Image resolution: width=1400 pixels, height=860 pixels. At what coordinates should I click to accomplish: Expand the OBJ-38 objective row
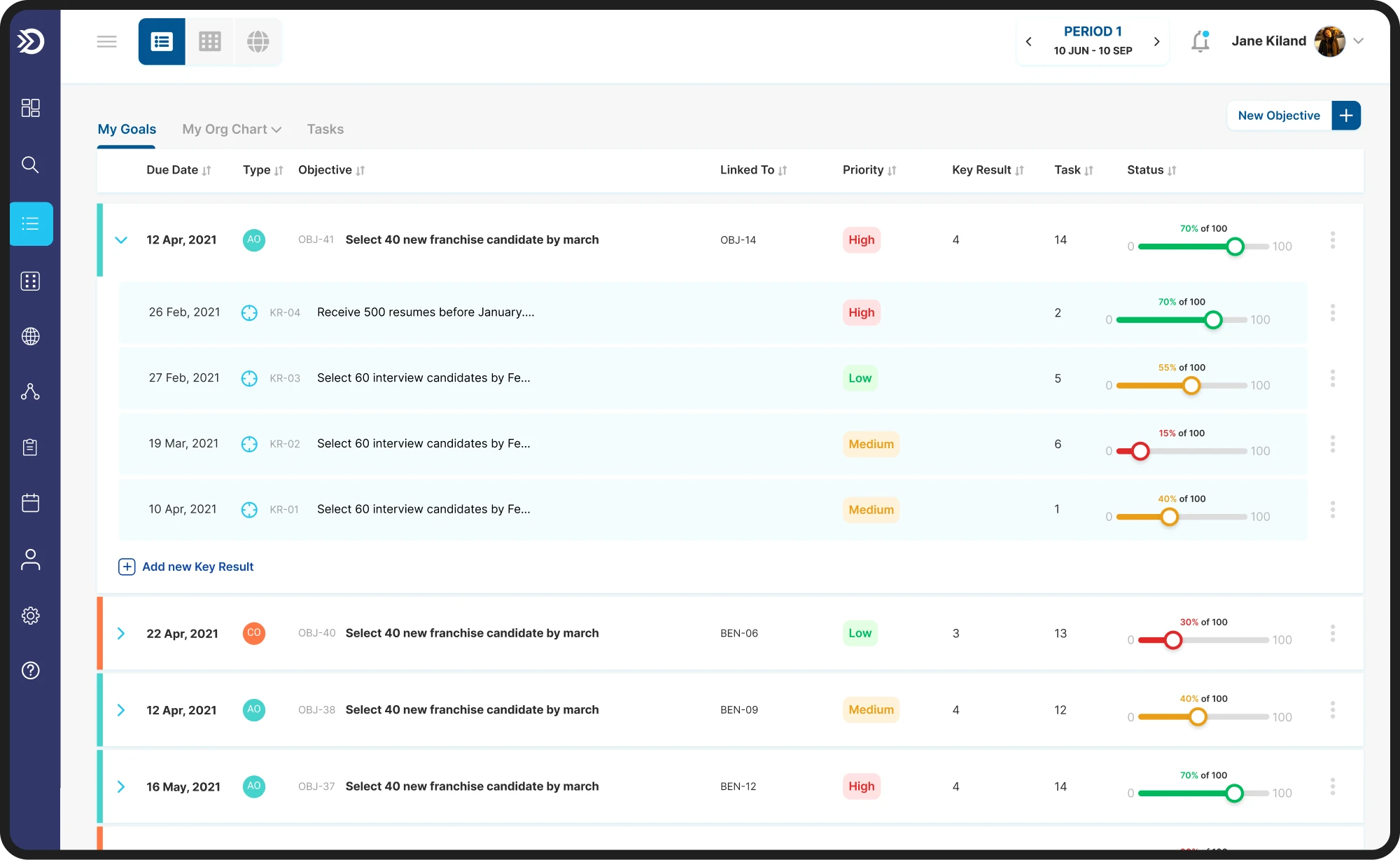[x=121, y=710]
